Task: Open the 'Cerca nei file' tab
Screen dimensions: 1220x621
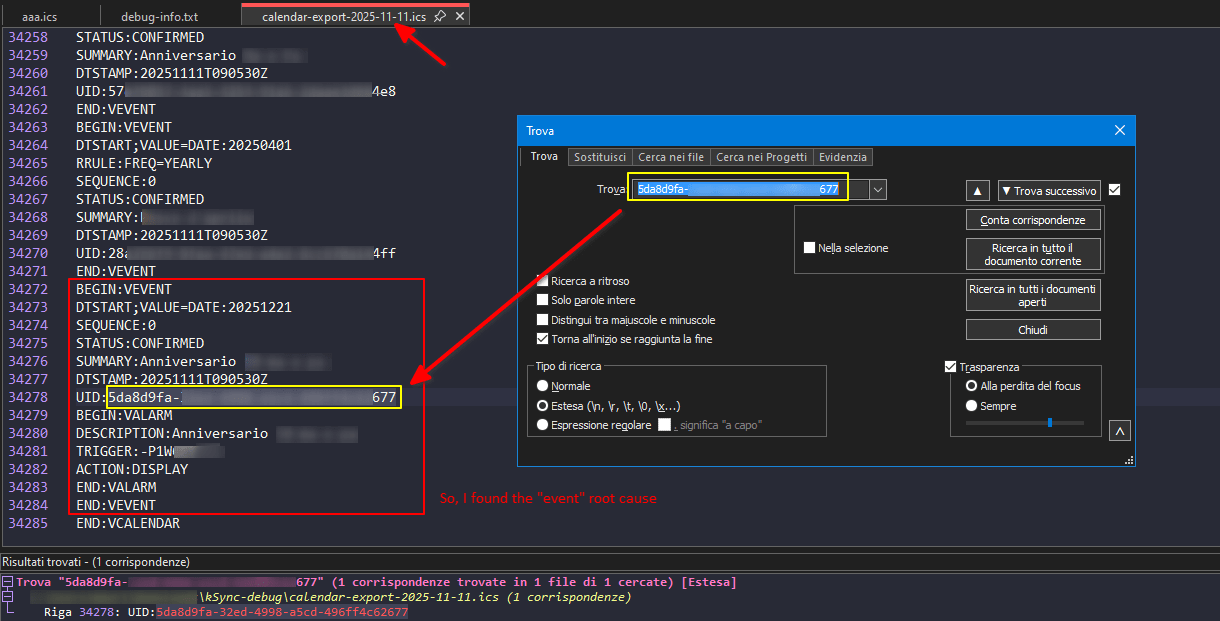Action: pos(671,157)
